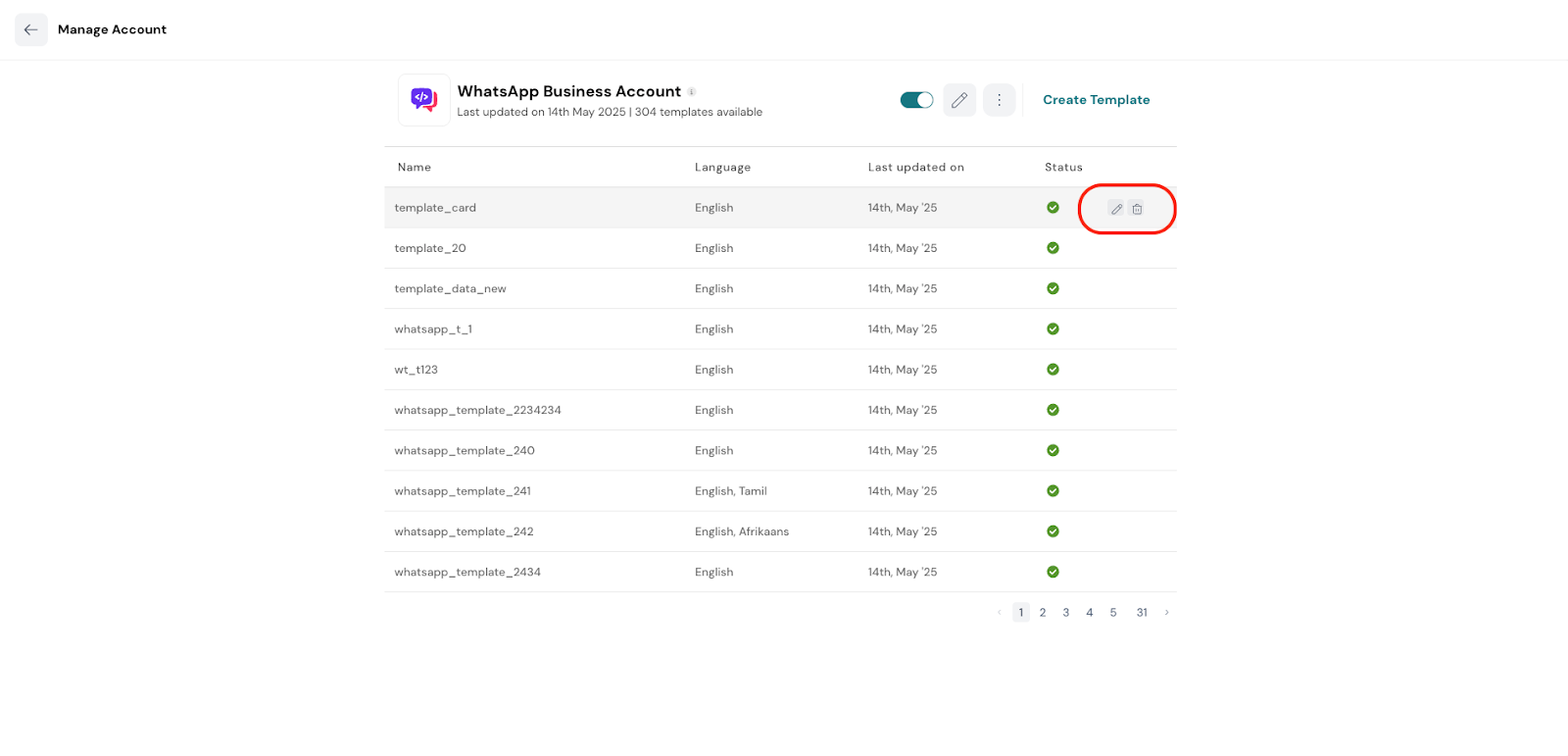Click green status check for template_20
This screenshot has height=756, width=1568.
[x=1053, y=248]
